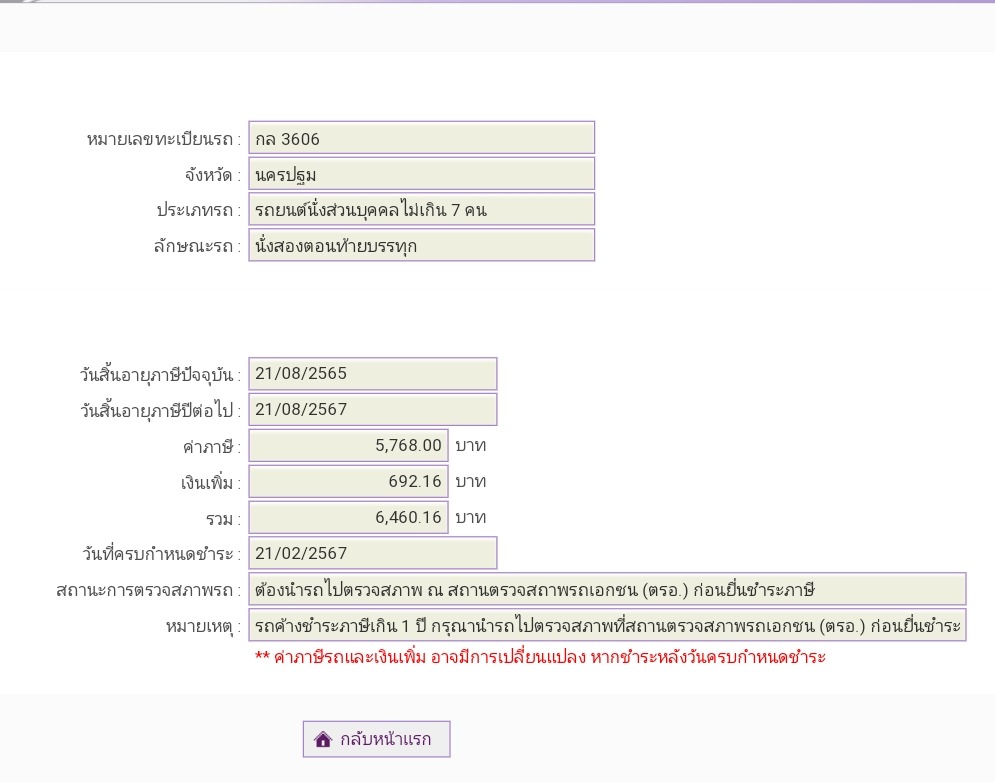This screenshot has height=782, width=995.
Task: Click the home icon on the กลับหน้าแรก button
Action: (323, 739)
